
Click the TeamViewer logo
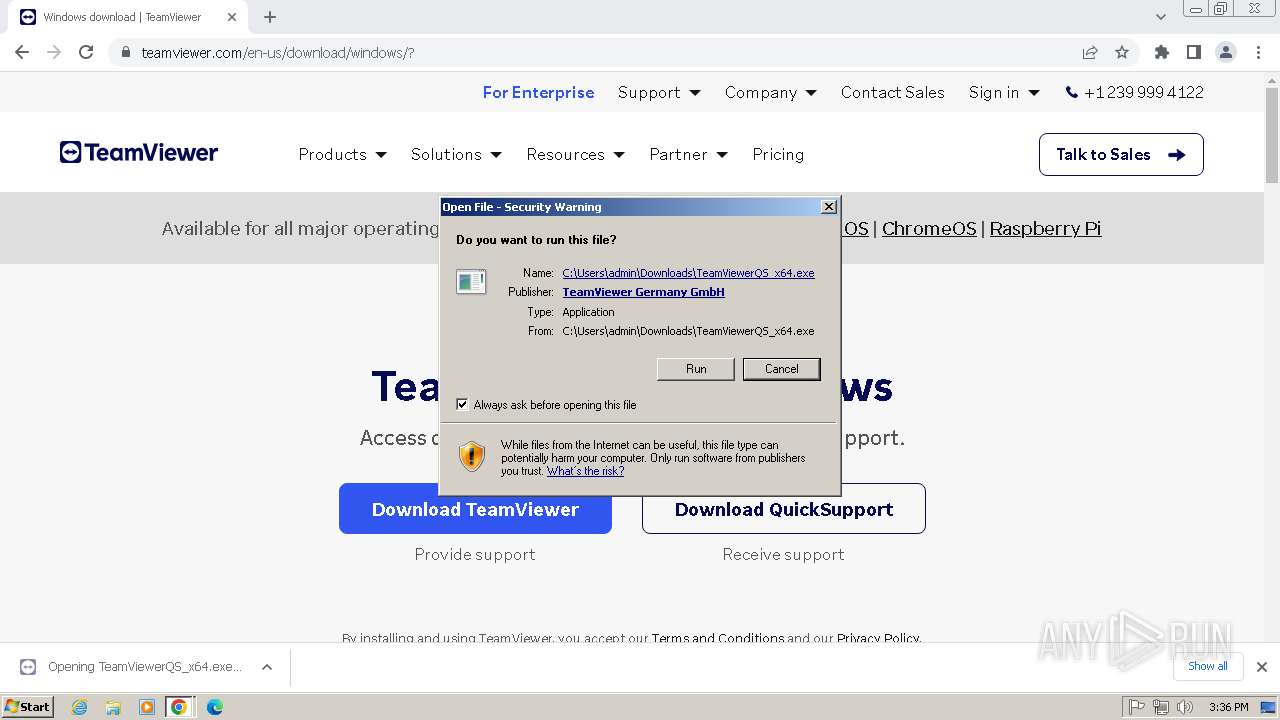click(139, 153)
